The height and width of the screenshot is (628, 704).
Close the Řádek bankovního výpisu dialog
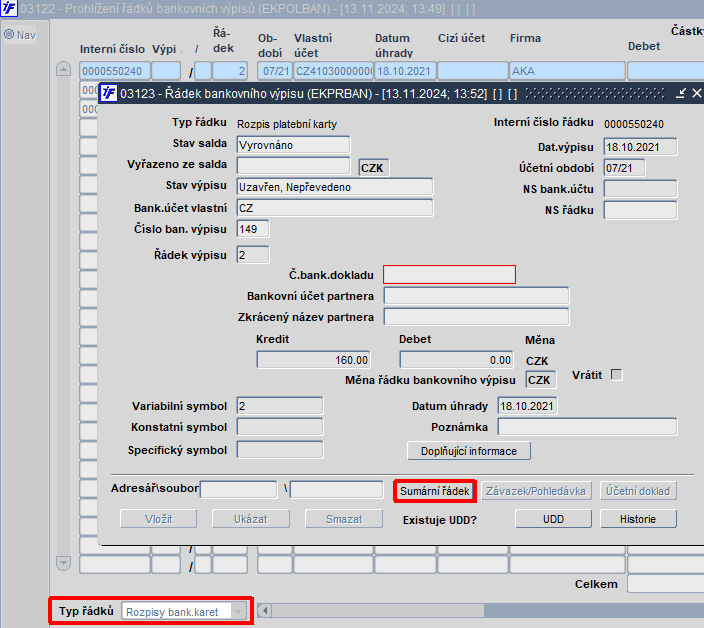pyautogui.click(x=696, y=93)
